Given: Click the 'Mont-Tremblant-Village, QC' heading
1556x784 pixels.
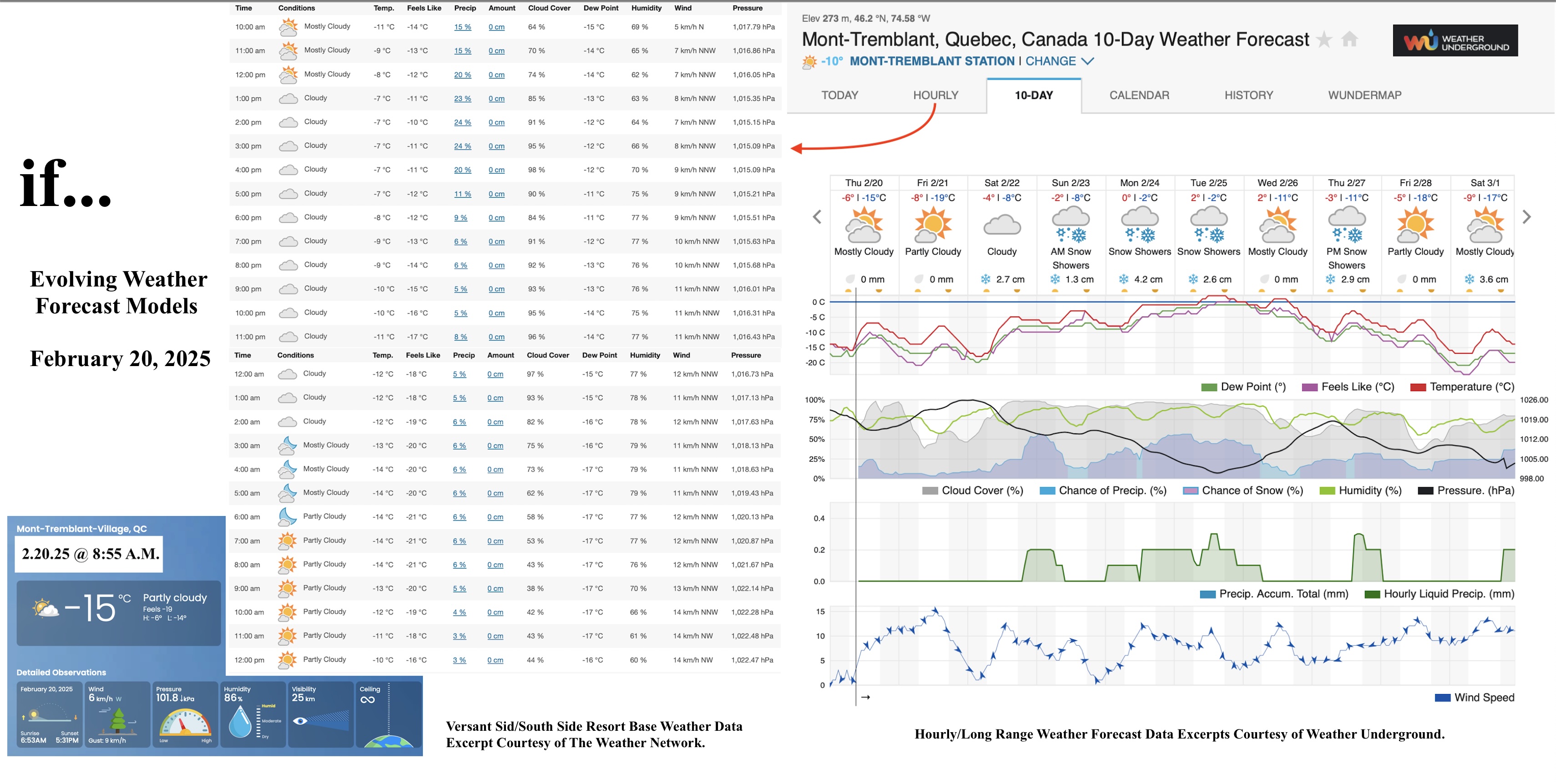Looking at the screenshot, I should pos(81,529).
